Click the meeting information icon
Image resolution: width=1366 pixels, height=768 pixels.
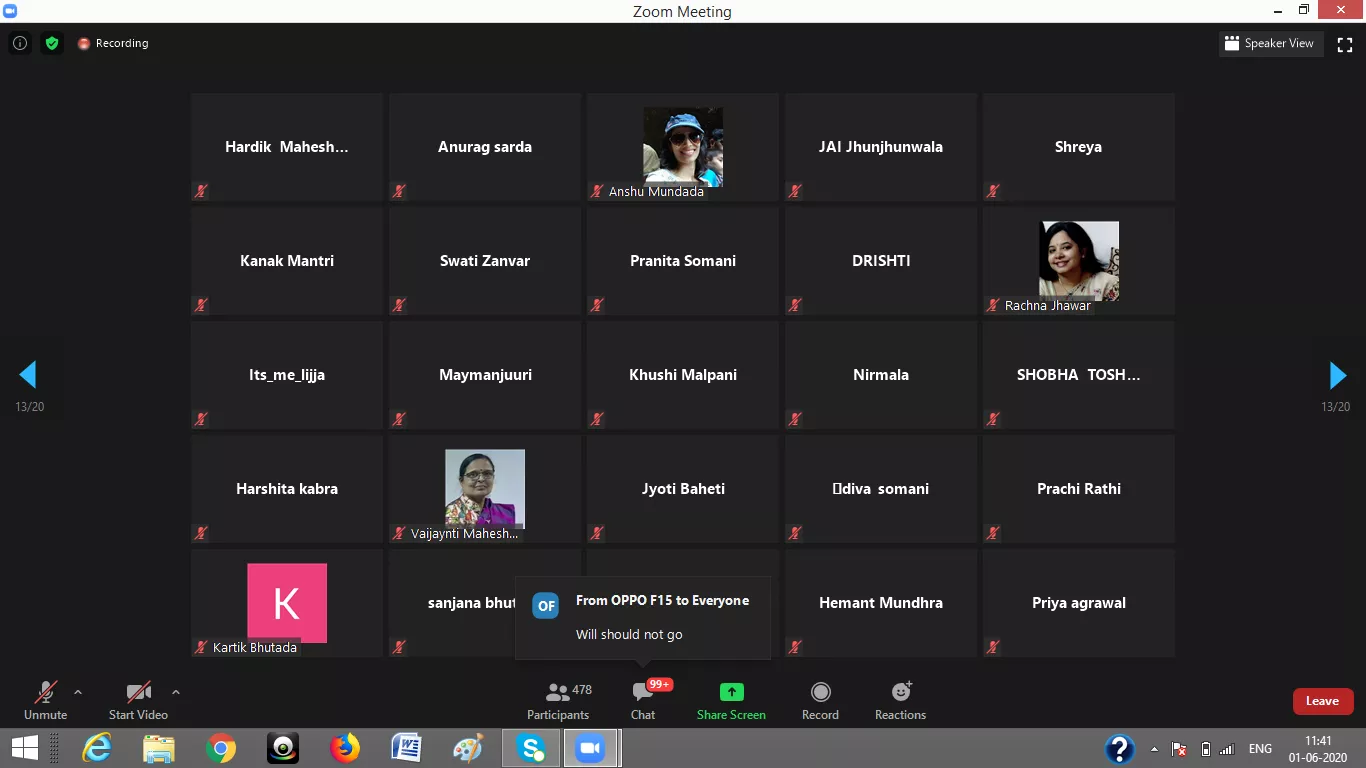(19, 43)
